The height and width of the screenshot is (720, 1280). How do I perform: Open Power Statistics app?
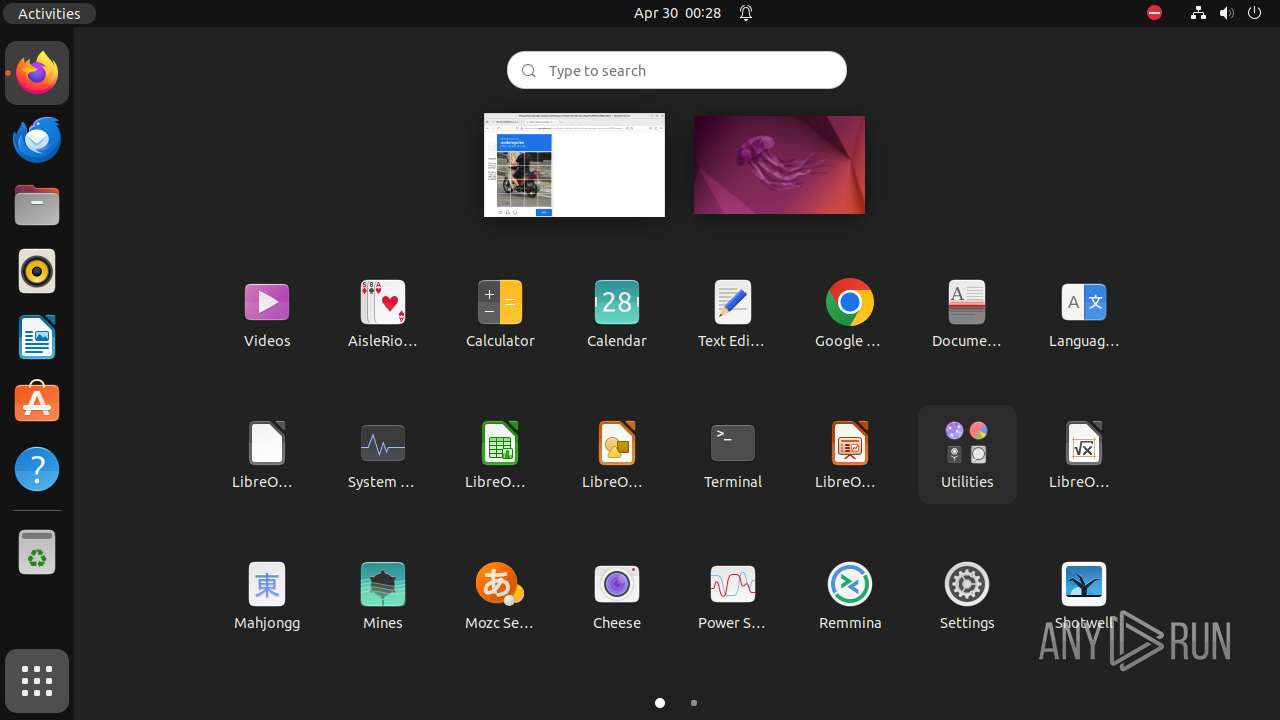733,596
